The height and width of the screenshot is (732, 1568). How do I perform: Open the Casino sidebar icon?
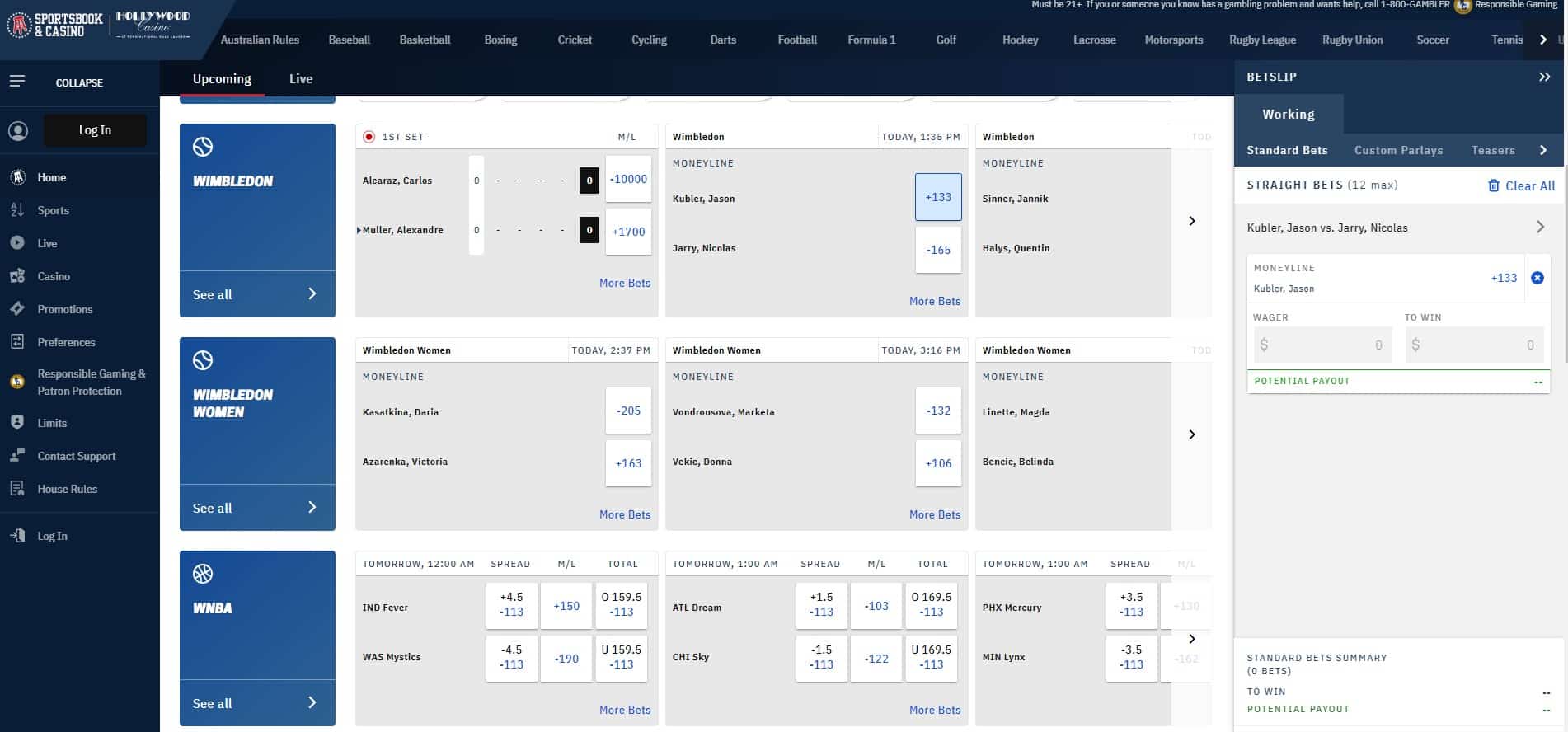tap(17, 276)
